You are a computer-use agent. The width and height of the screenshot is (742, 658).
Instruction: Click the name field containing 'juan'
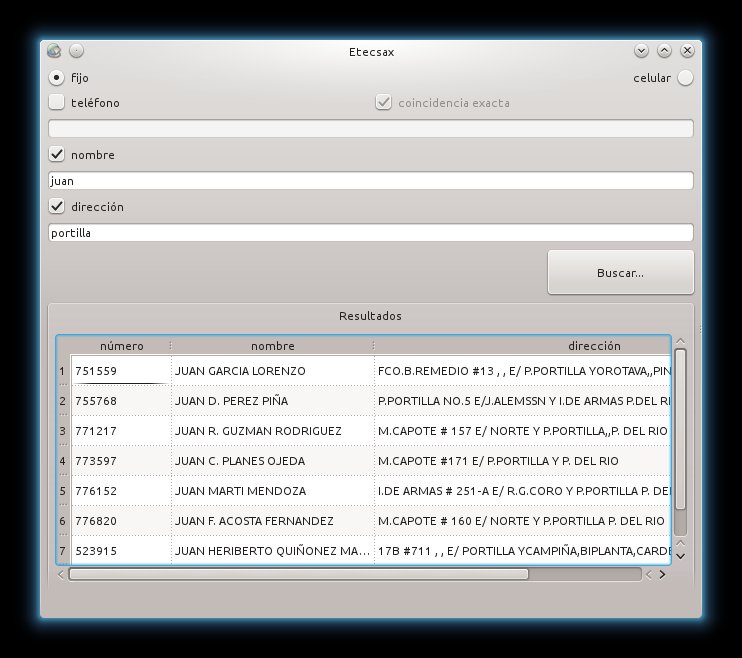(370, 181)
